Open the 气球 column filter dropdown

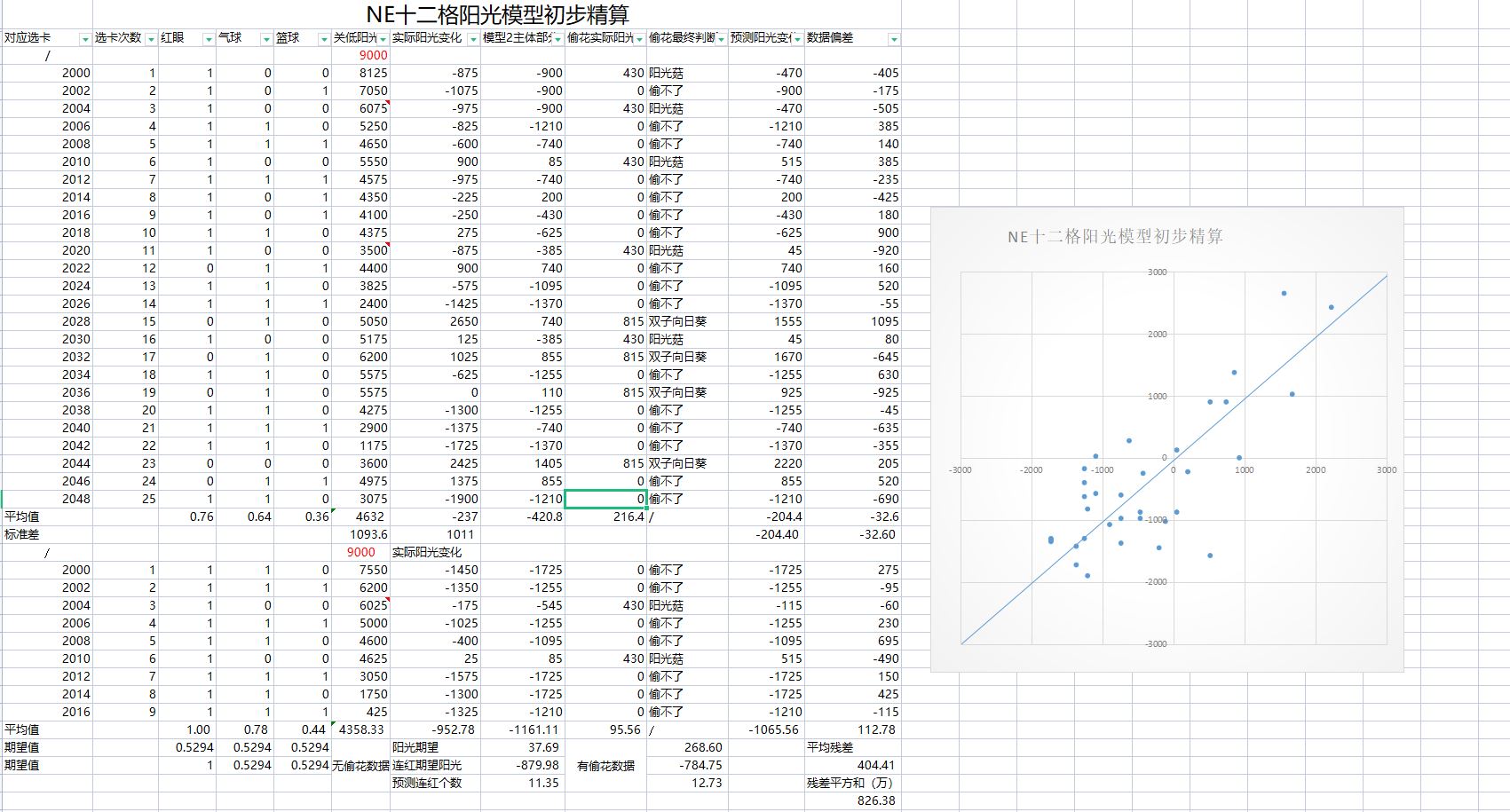(265, 39)
